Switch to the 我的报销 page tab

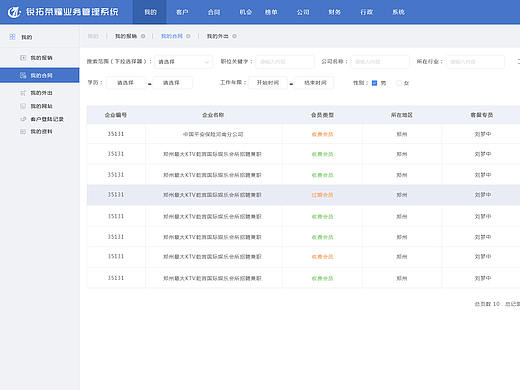(x=126, y=36)
